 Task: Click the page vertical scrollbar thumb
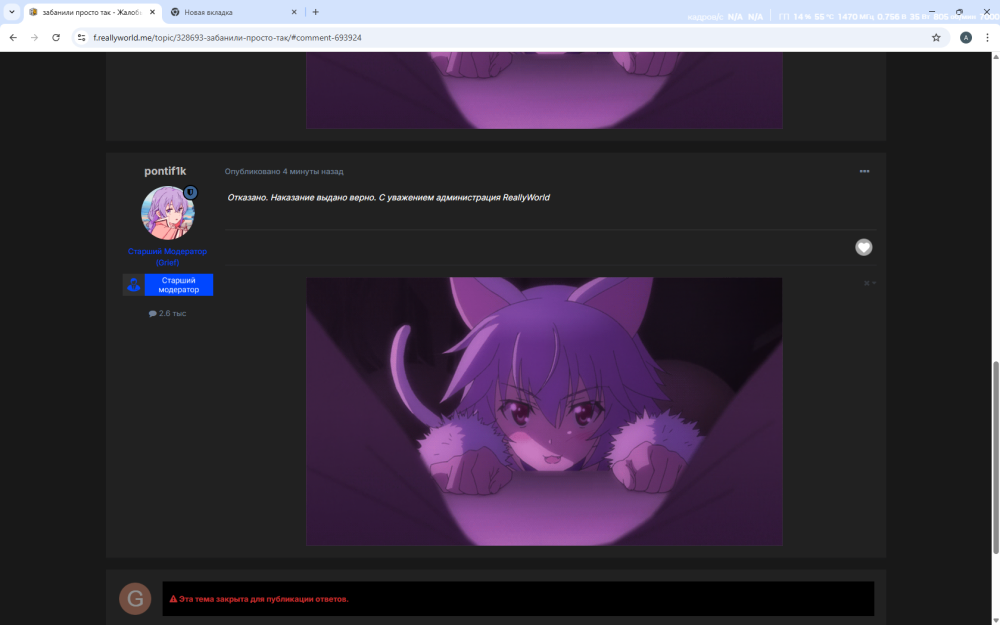click(995, 456)
